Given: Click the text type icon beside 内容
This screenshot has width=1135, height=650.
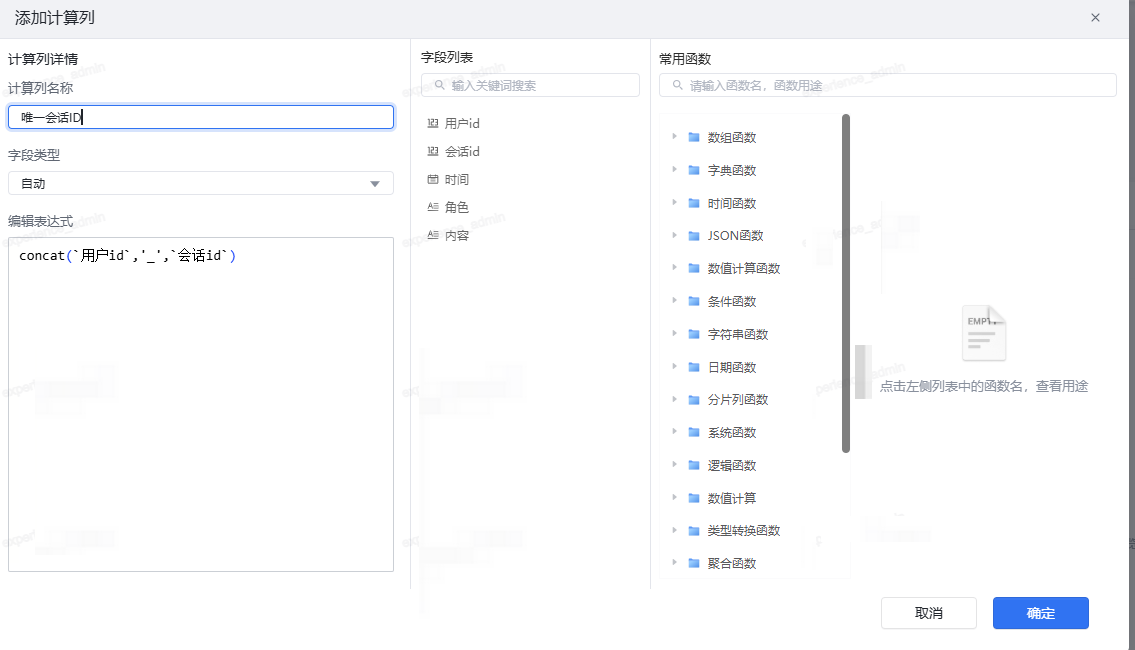Looking at the screenshot, I should pyautogui.click(x=433, y=236).
